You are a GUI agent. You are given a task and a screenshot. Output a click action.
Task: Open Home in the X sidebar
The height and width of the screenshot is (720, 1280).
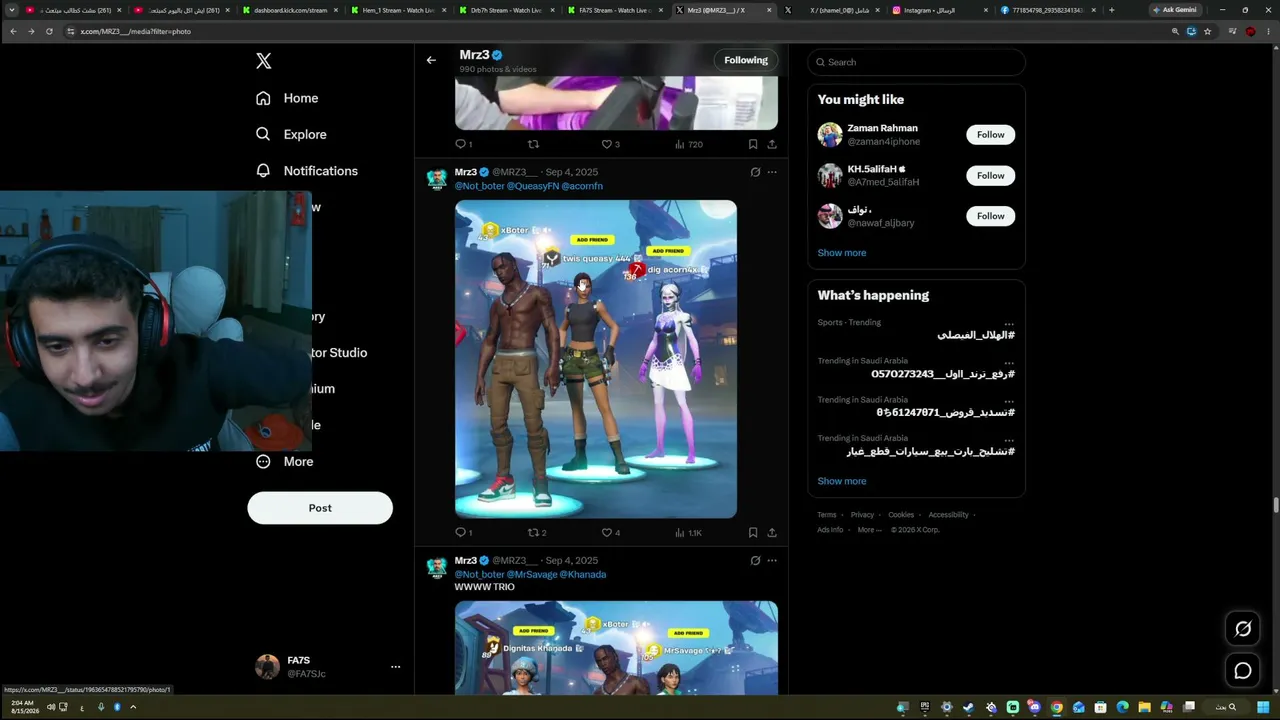(x=287, y=98)
